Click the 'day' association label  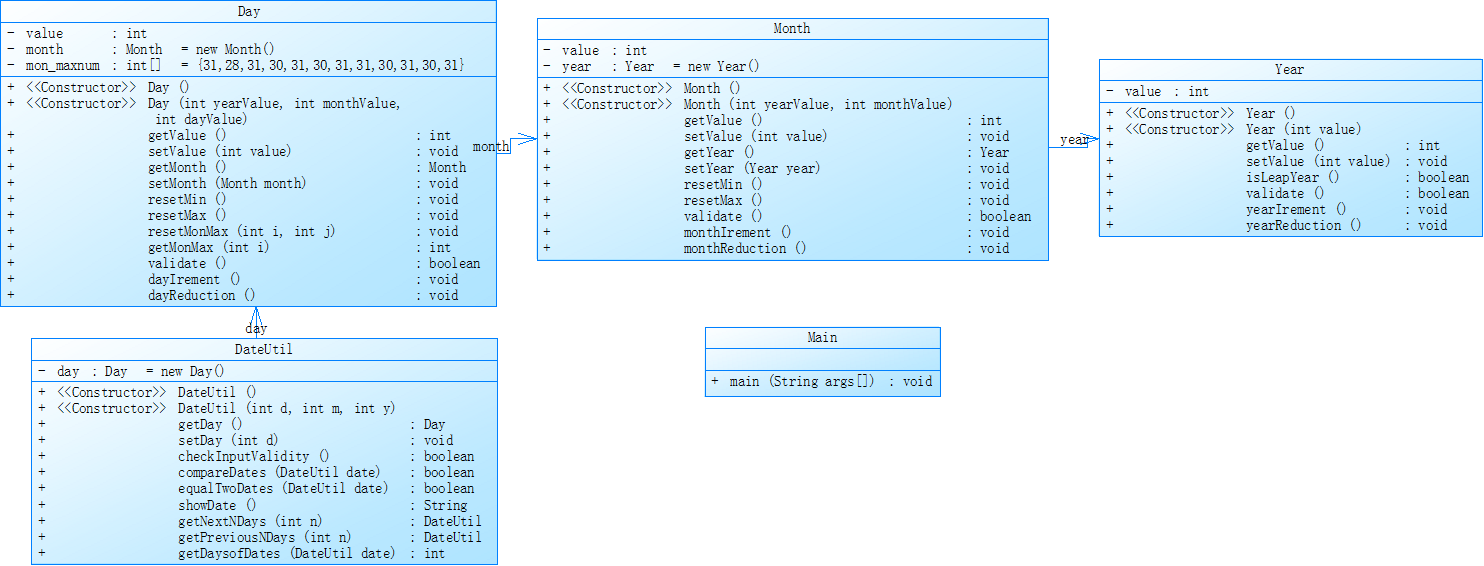click(256, 328)
